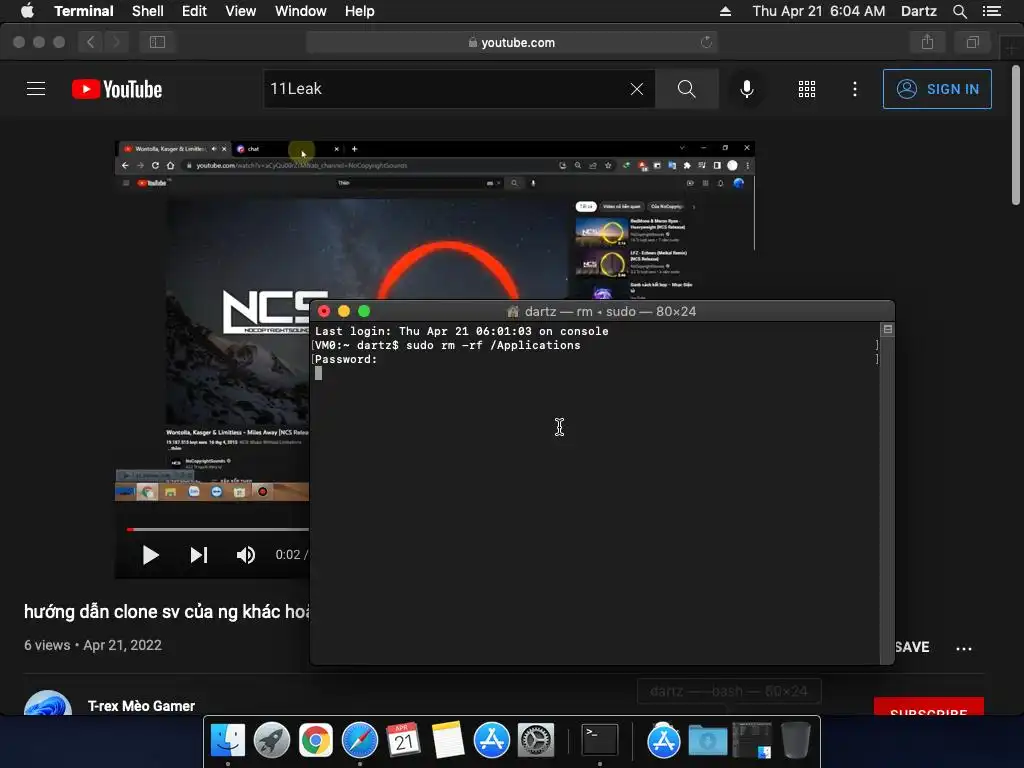
Task: Zoom Terminal with the green button
Action: click(364, 312)
